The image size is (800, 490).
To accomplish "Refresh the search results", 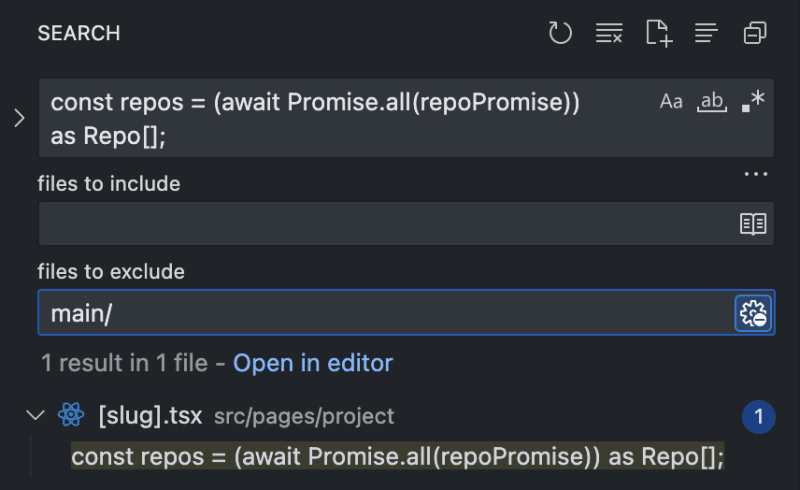I will click(x=560, y=33).
